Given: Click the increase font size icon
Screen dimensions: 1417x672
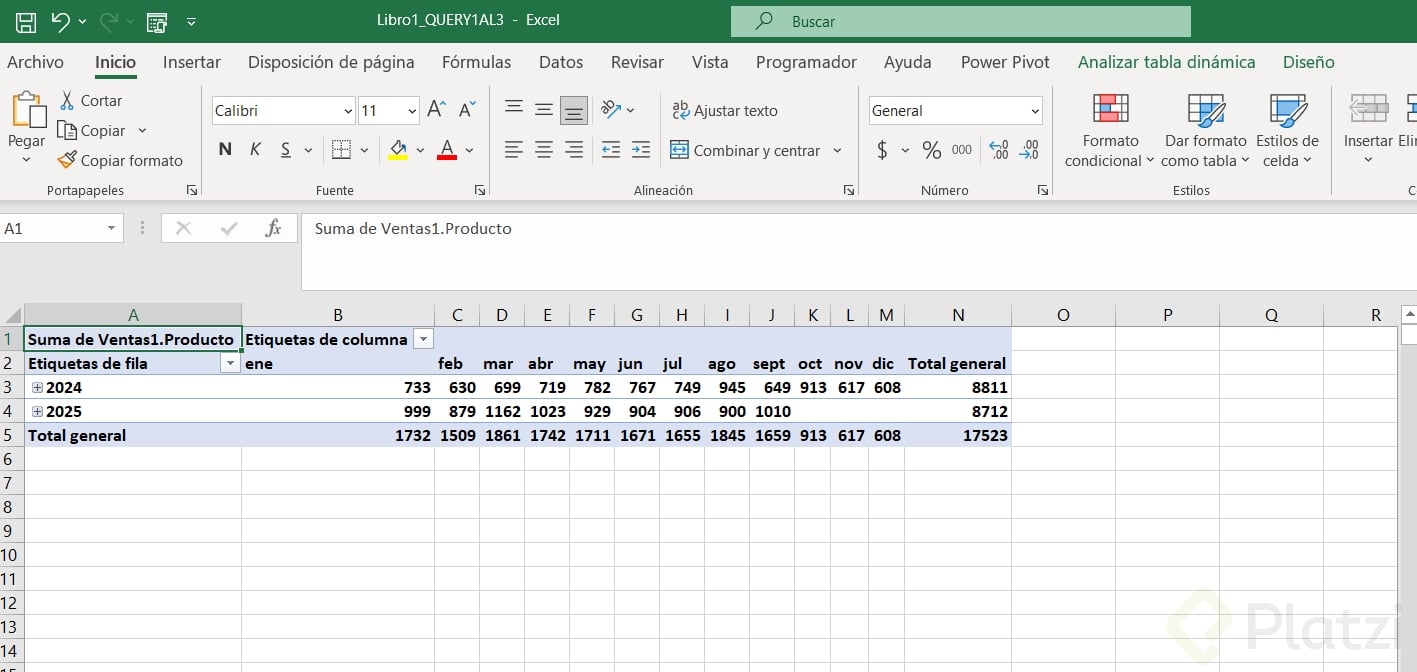Looking at the screenshot, I should point(436,110).
